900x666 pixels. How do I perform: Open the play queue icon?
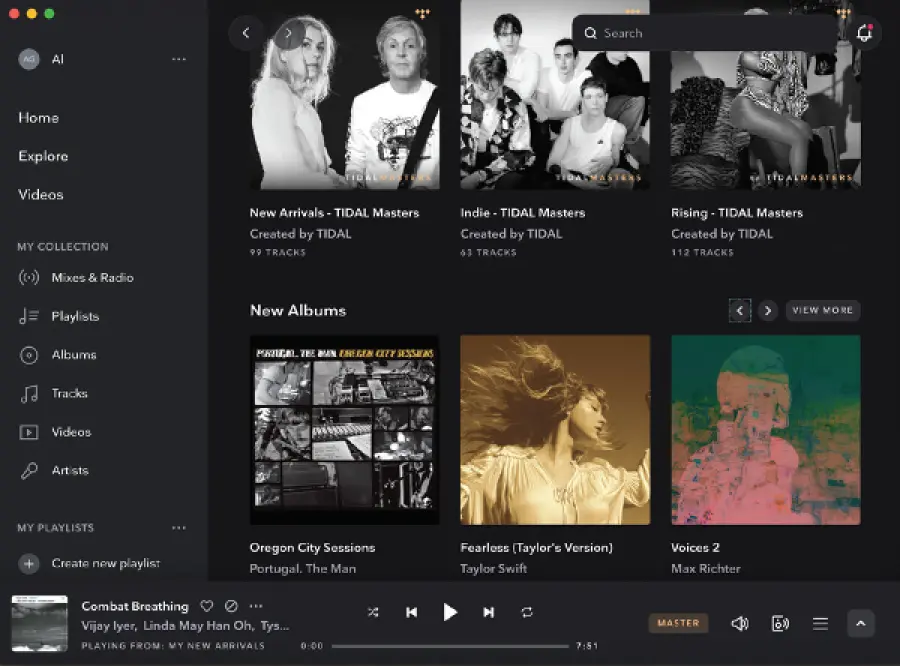[x=820, y=623]
